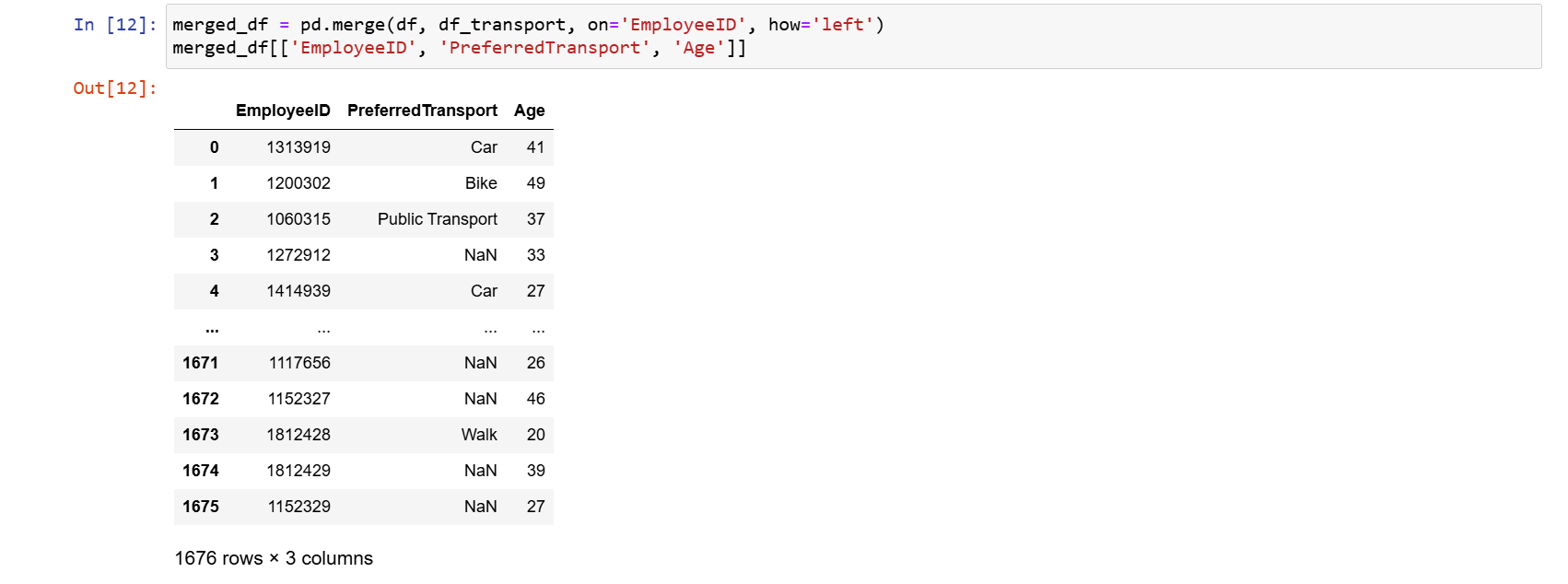1568x584 pixels.
Task: Click the Out[12] output prompt
Action: point(115,88)
